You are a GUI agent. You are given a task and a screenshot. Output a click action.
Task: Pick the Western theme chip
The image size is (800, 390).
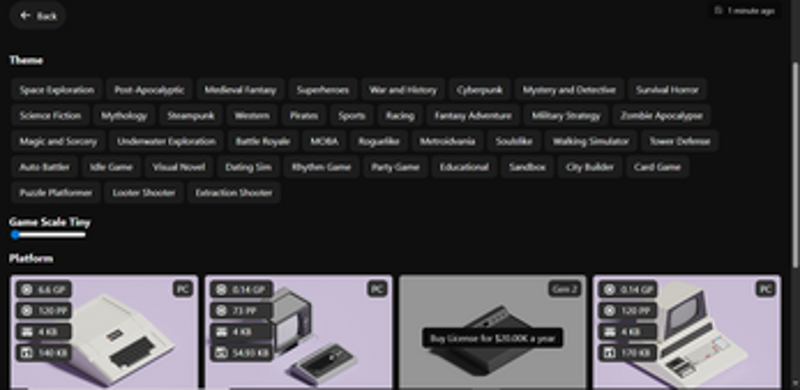click(x=252, y=115)
